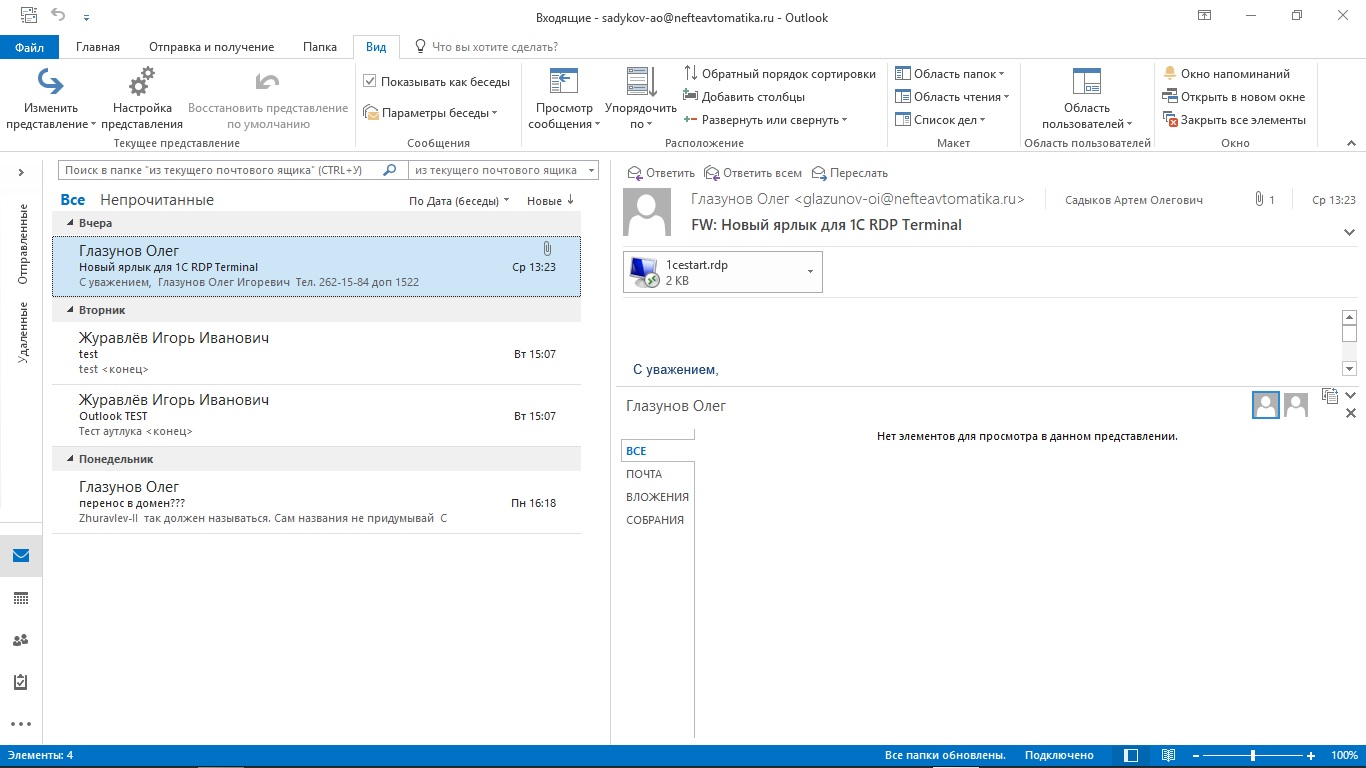Select ВСЕ tab in People Pane
This screenshot has height=768, width=1366.
[657, 451]
